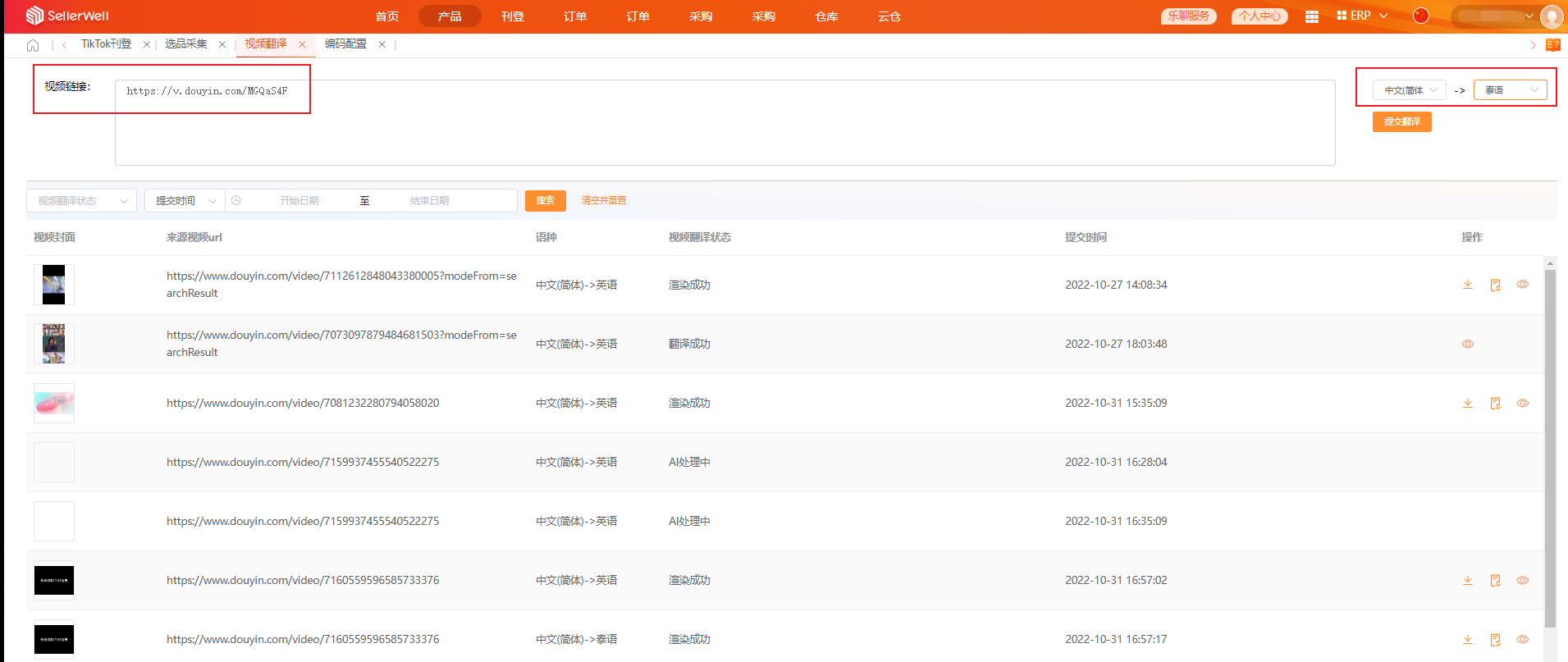
Task: Switch to 编码配置 tab
Action: pos(345,44)
